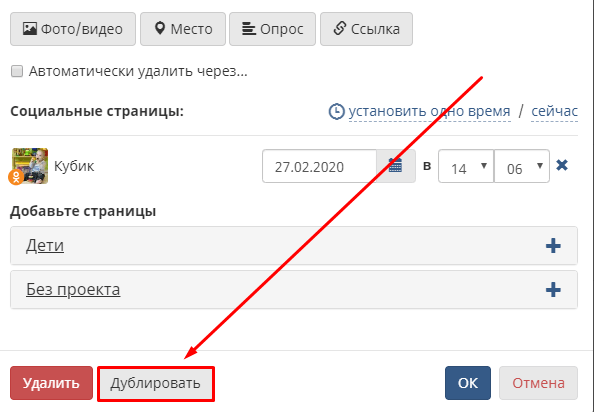
Task: Click the clock icon near установить одно время
Action: pos(336,112)
